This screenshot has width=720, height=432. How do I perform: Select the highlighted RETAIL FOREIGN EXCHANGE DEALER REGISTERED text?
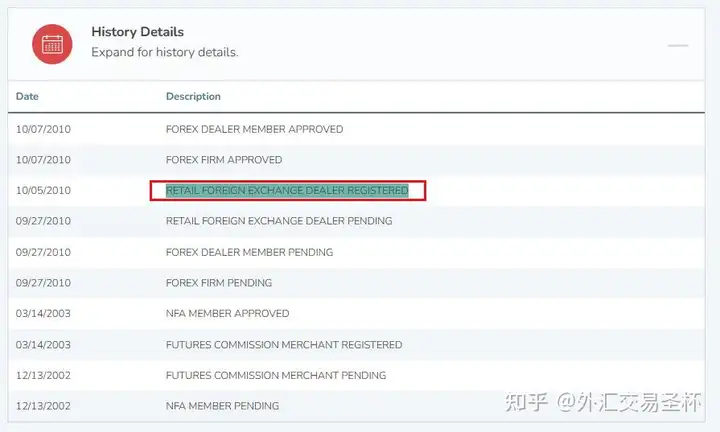pyautogui.click(x=287, y=191)
